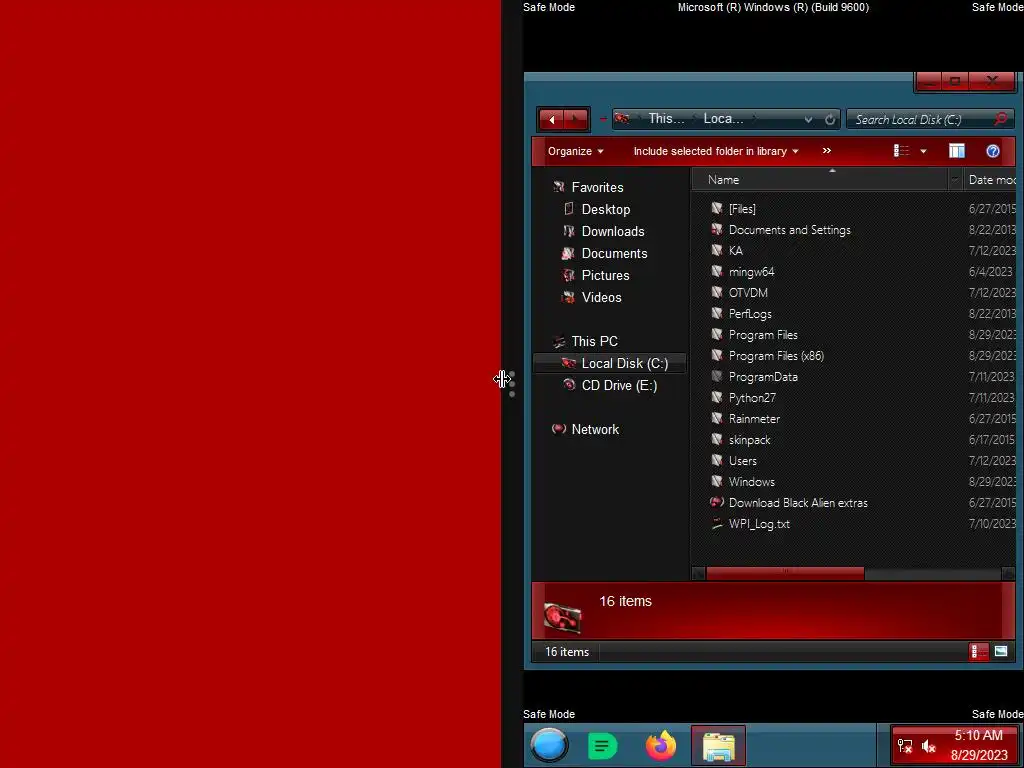Select This PC in navigation pane
The width and height of the screenshot is (1024, 768).
[594, 342]
